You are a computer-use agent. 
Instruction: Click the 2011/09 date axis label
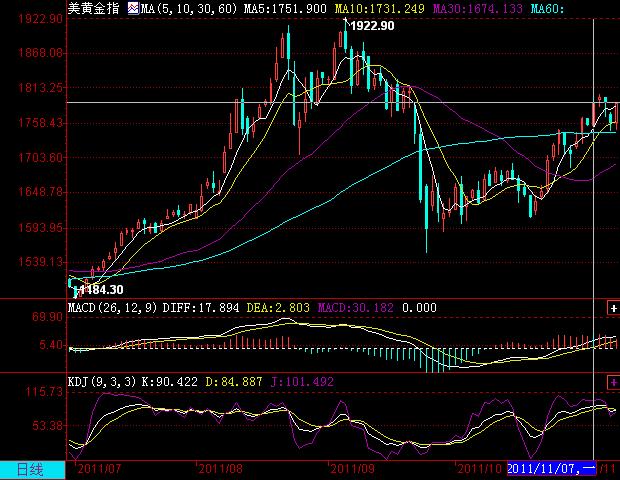353,469
